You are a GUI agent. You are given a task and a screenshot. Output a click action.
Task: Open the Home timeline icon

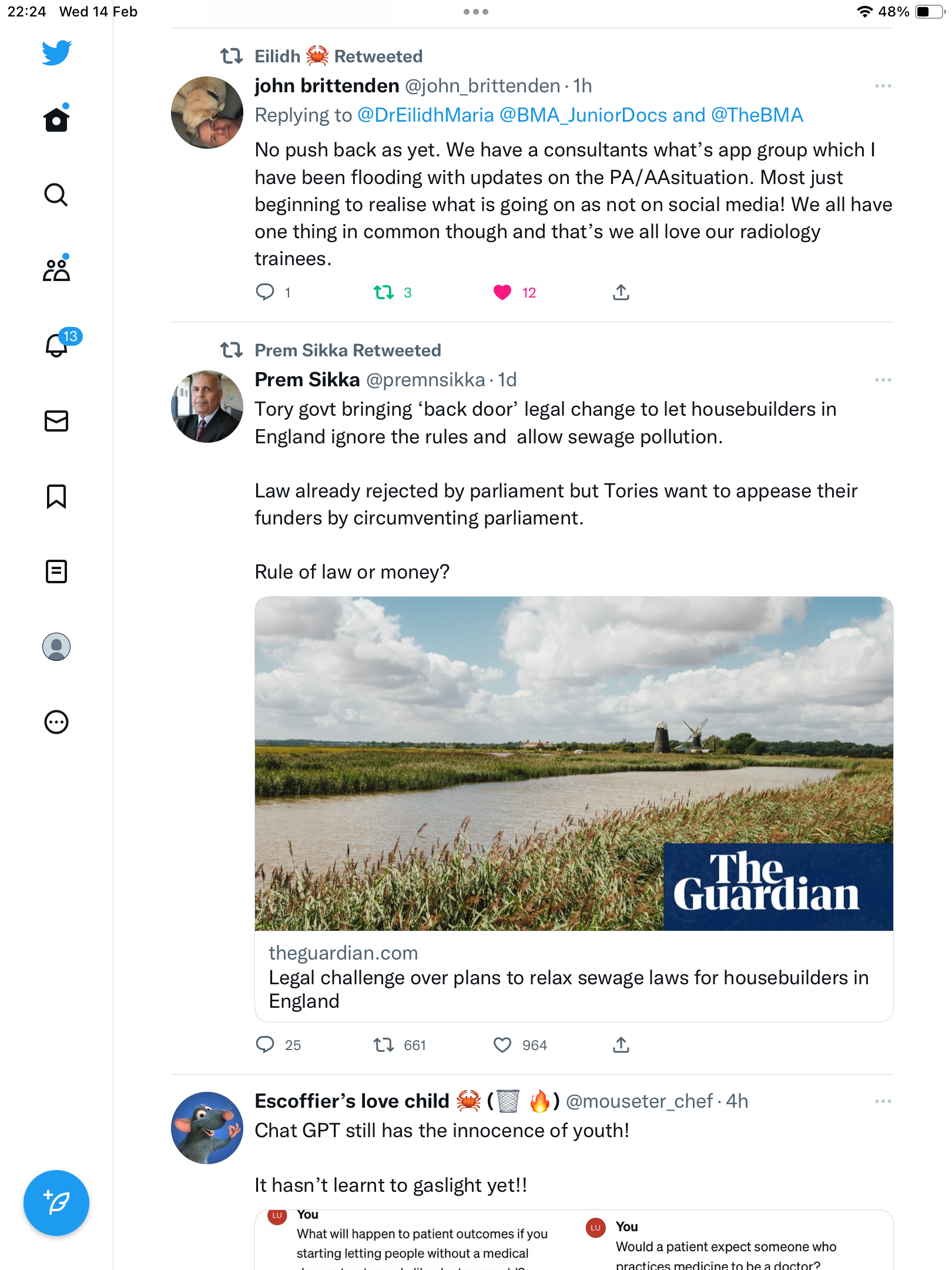56,119
